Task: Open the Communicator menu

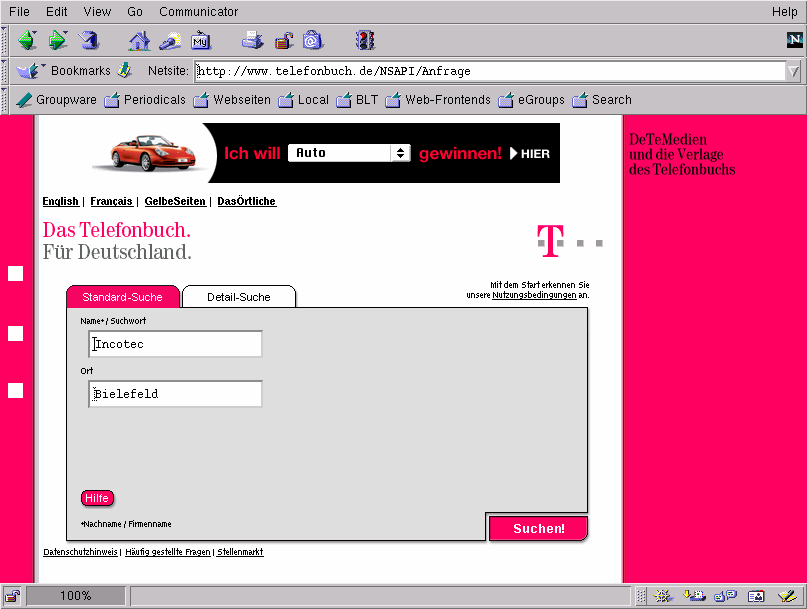Action: coord(198,11)
